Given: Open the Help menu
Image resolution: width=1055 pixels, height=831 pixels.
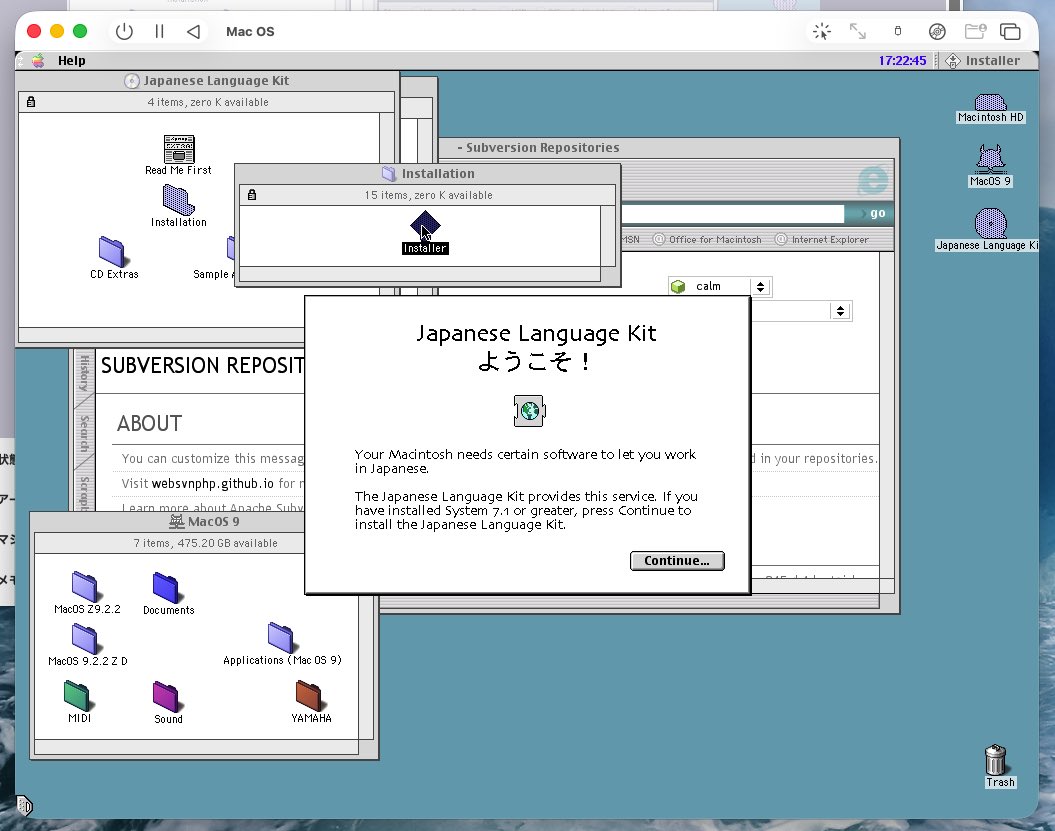Looking at the screenshot, I should point(71,61).
